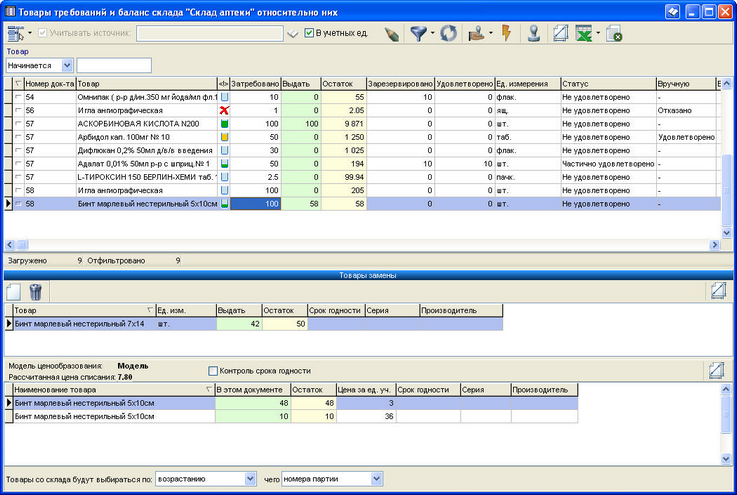
Task: Click the rubber stamp icon in the toolbar
Action: pos(533,33)
